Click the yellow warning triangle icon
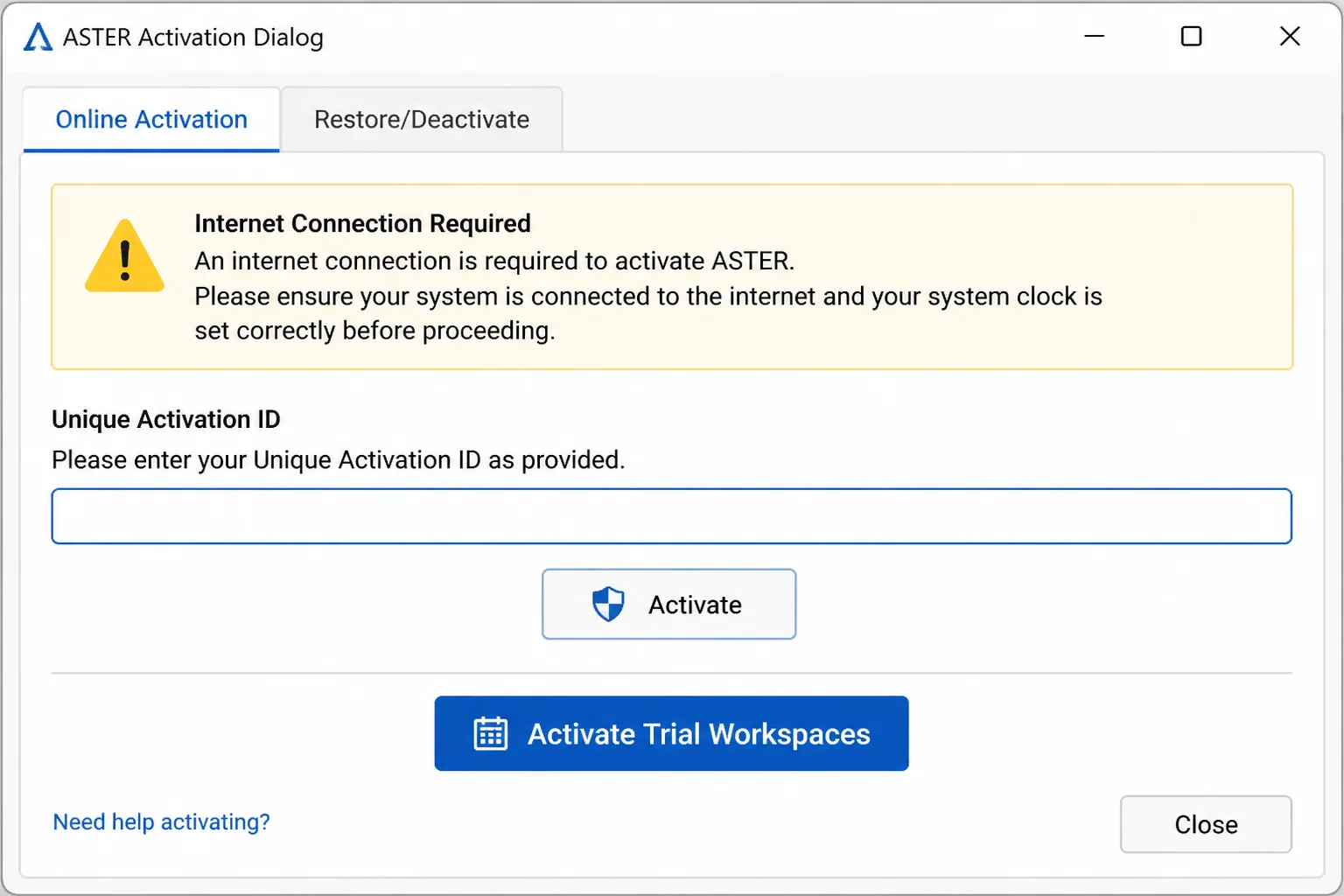1344x896 pixels. (124, 255)
